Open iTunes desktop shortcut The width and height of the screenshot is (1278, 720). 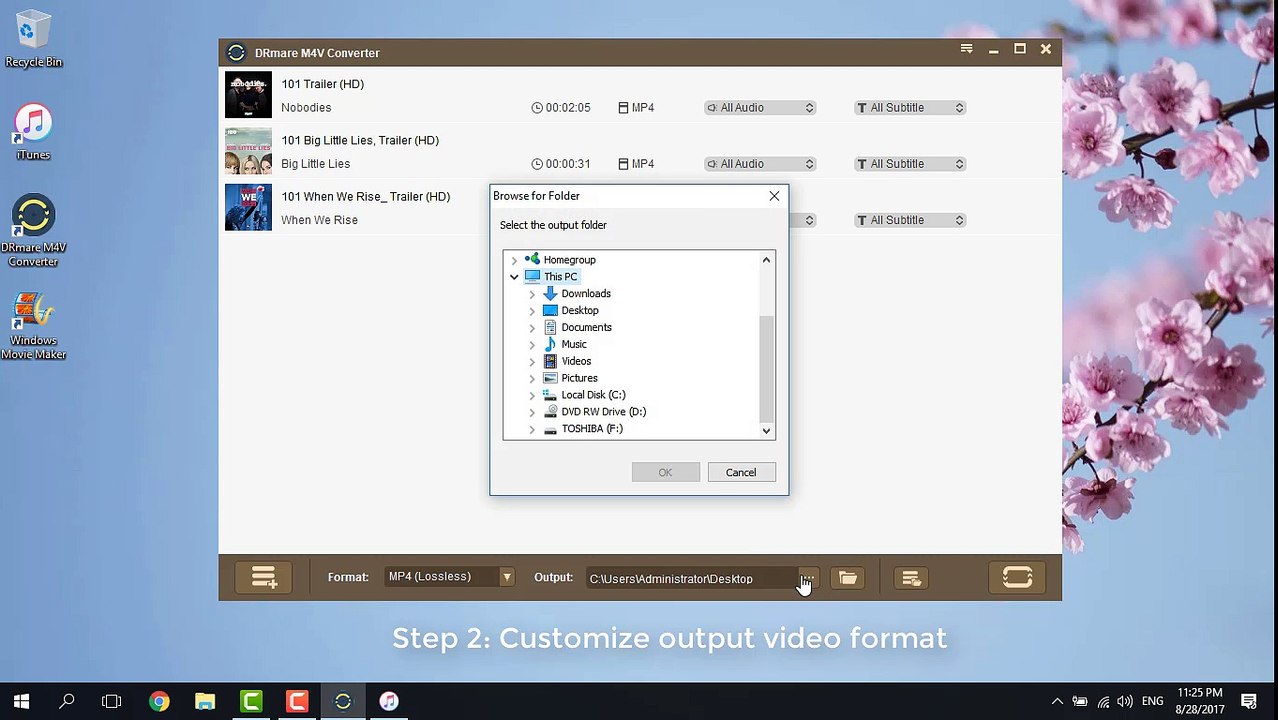[x=33, y=132]
